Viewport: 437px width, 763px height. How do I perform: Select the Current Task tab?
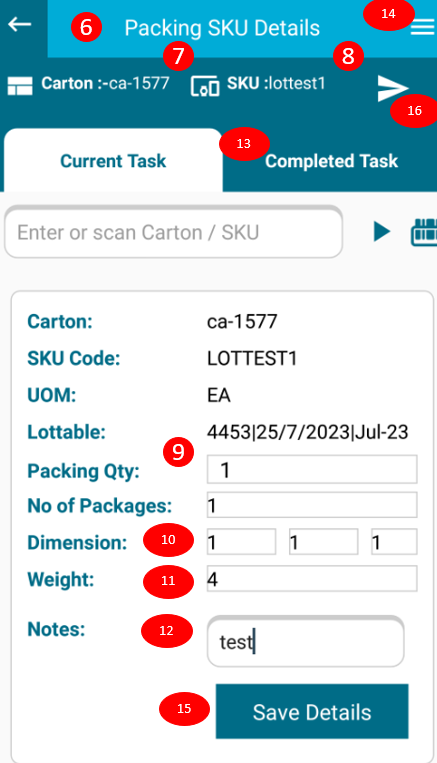113,161
